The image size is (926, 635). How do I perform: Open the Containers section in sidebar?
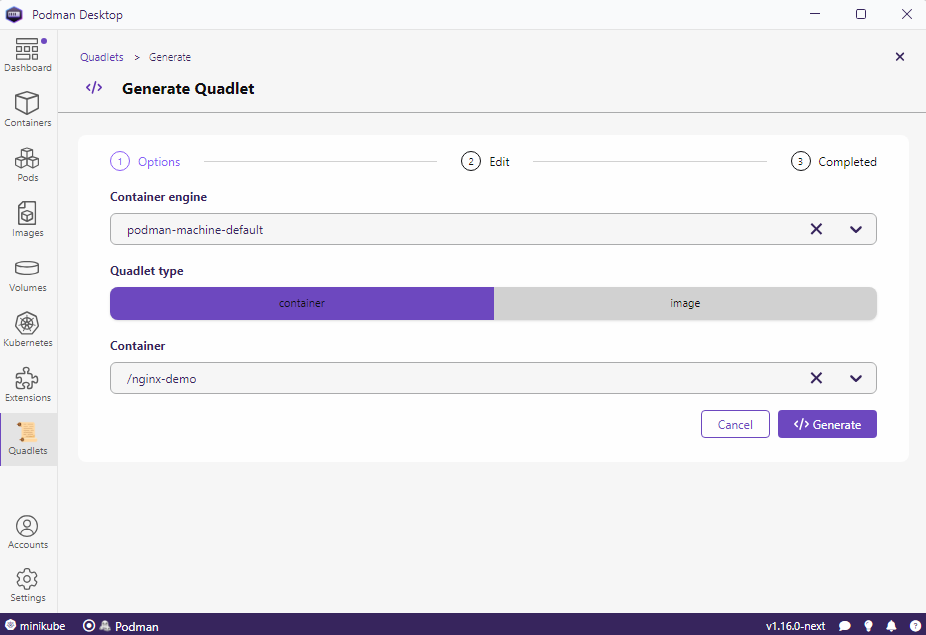coord(27,108)
